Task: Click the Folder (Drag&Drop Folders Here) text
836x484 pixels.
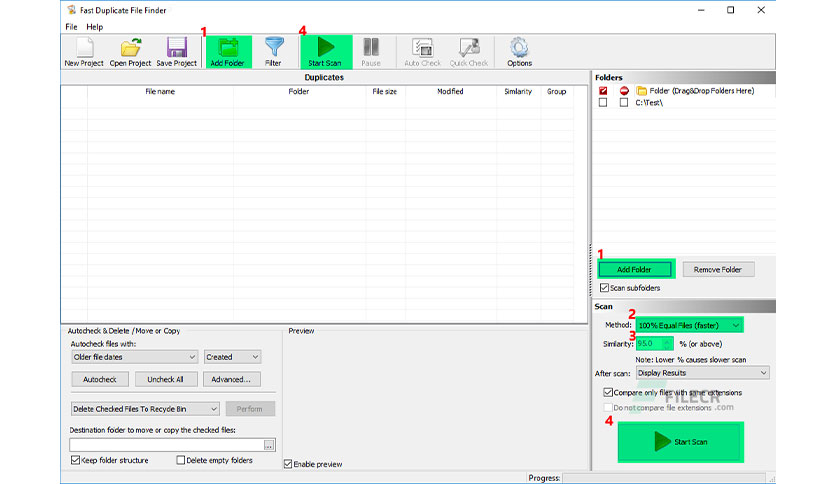Action: [x=702, y=91]
